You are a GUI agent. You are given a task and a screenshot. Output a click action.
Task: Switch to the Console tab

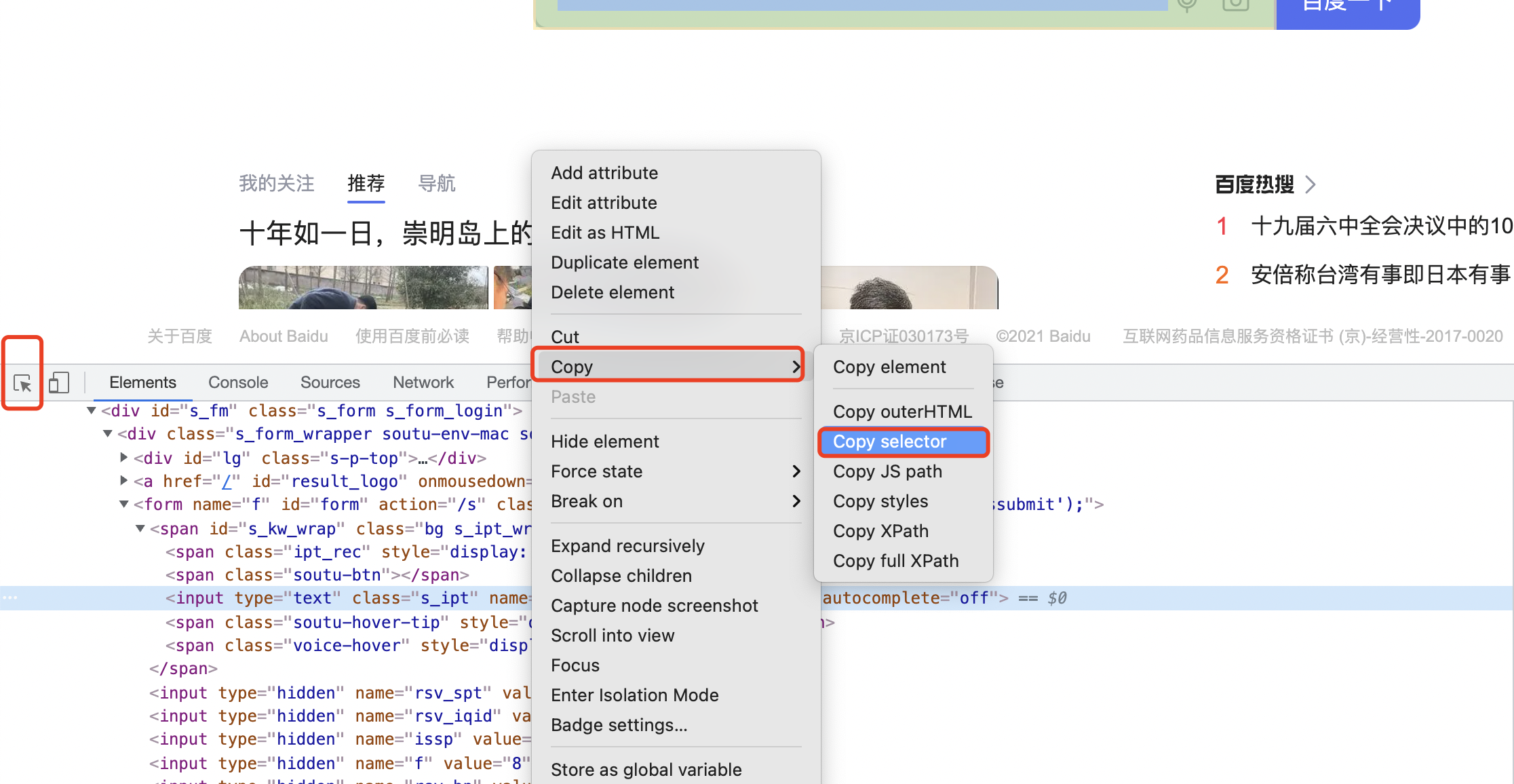237,383
